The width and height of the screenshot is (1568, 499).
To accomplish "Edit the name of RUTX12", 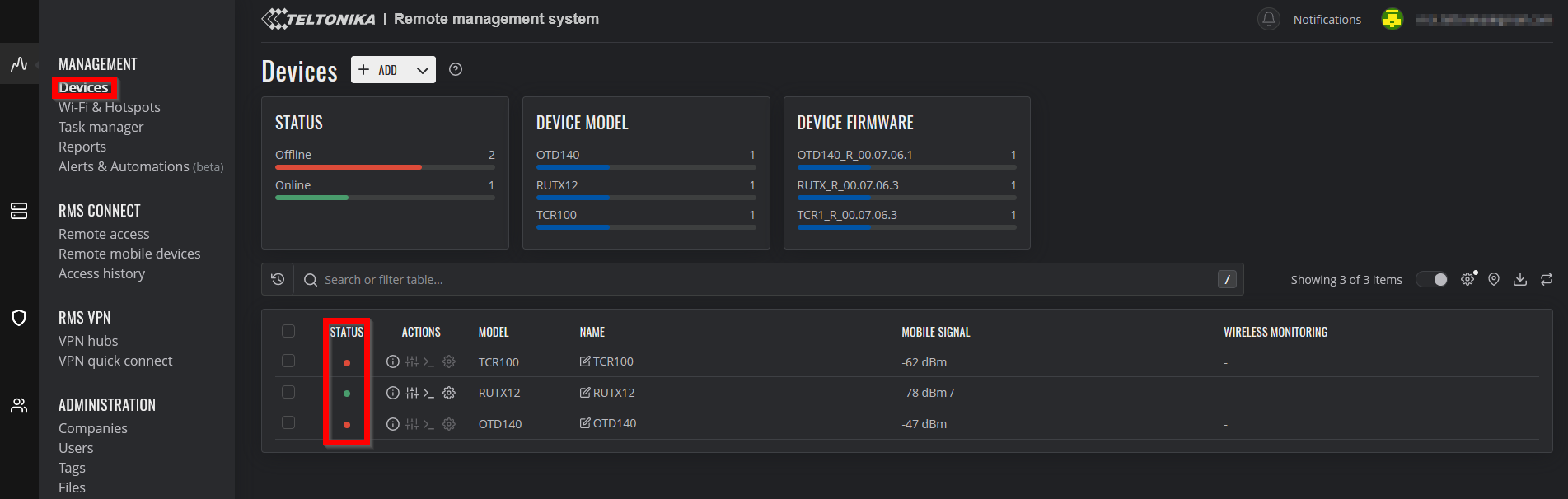I will point(585,393).
